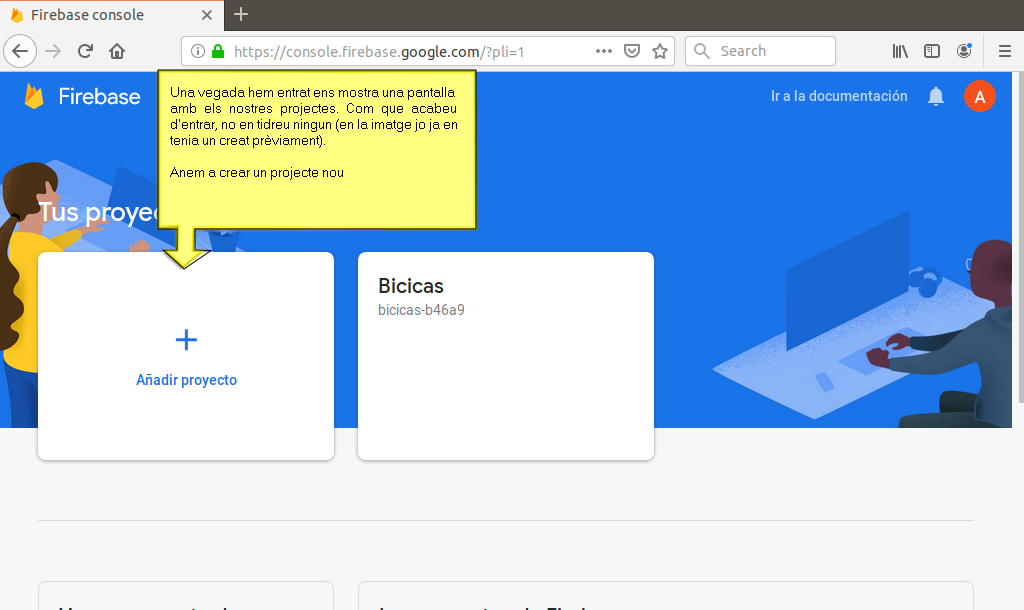Follow the Ir a la documentación link
Viewport: 1024px width, 610px height.
click(x=839, y=96)
